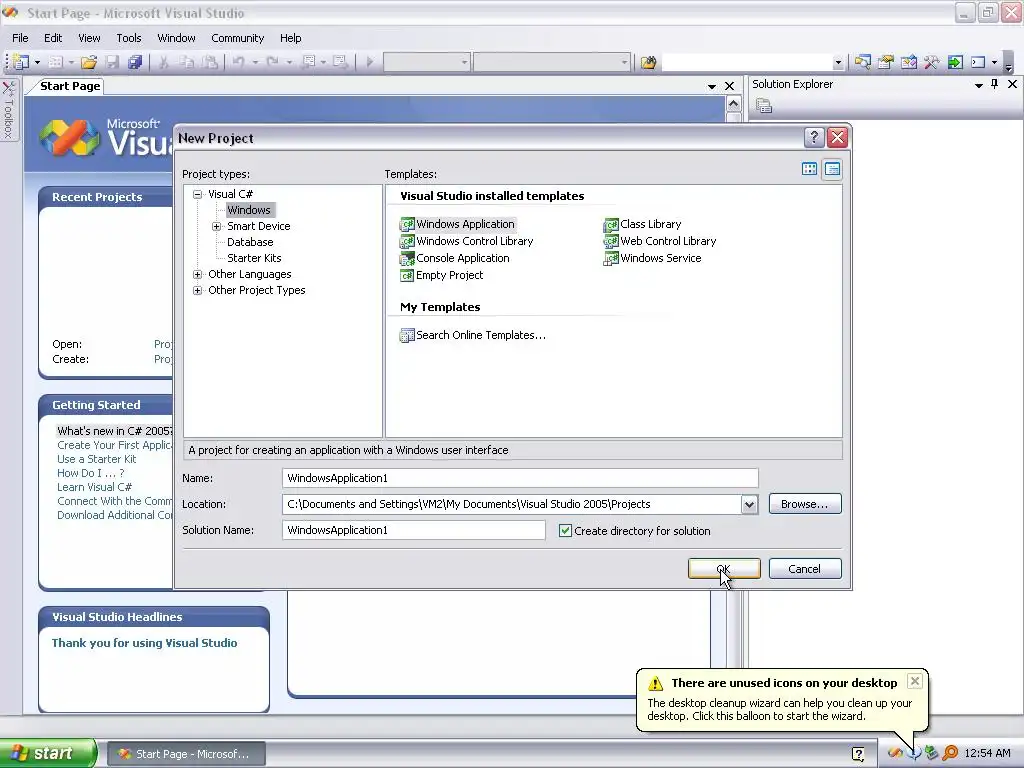The height and width of the screenshot is (768, 1024).
Task: Dismiss the unused icons balloon tip
Action: (x=915, y=681)
